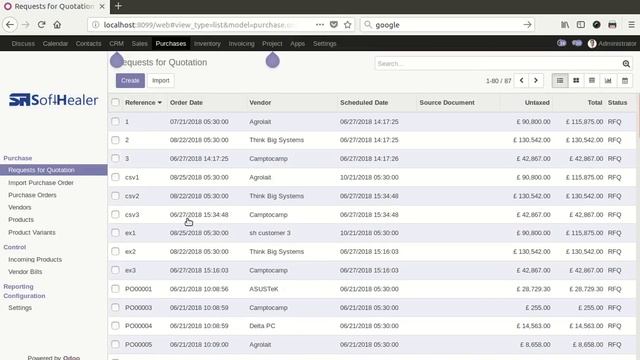
Task: Open the Discuss menu
Action: [x=23, y=43]
